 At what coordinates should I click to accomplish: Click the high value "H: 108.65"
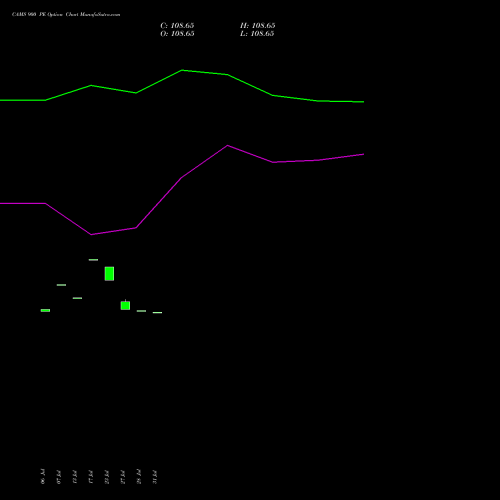pos(257,26)
